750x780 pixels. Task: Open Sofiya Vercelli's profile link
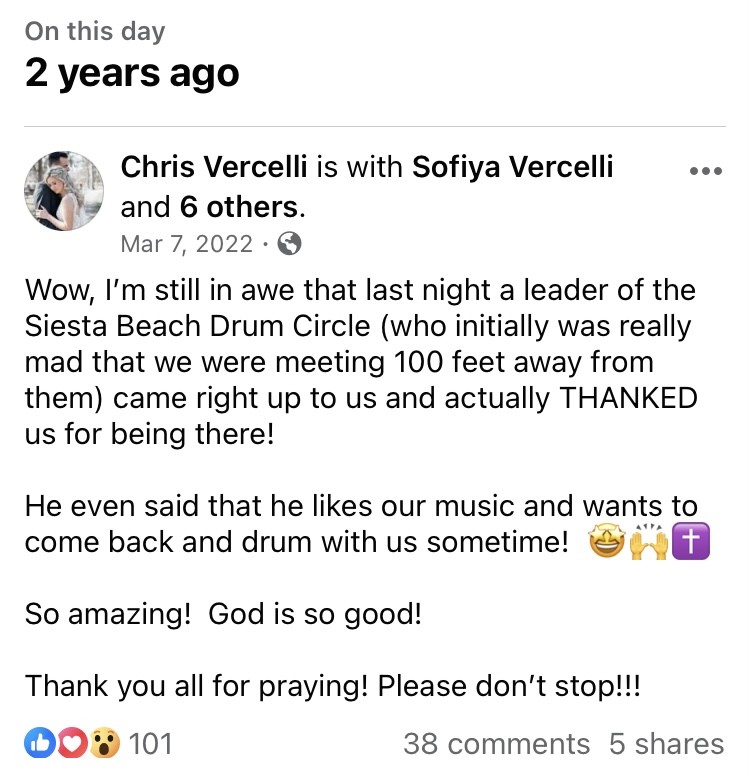tap(512, 166)
